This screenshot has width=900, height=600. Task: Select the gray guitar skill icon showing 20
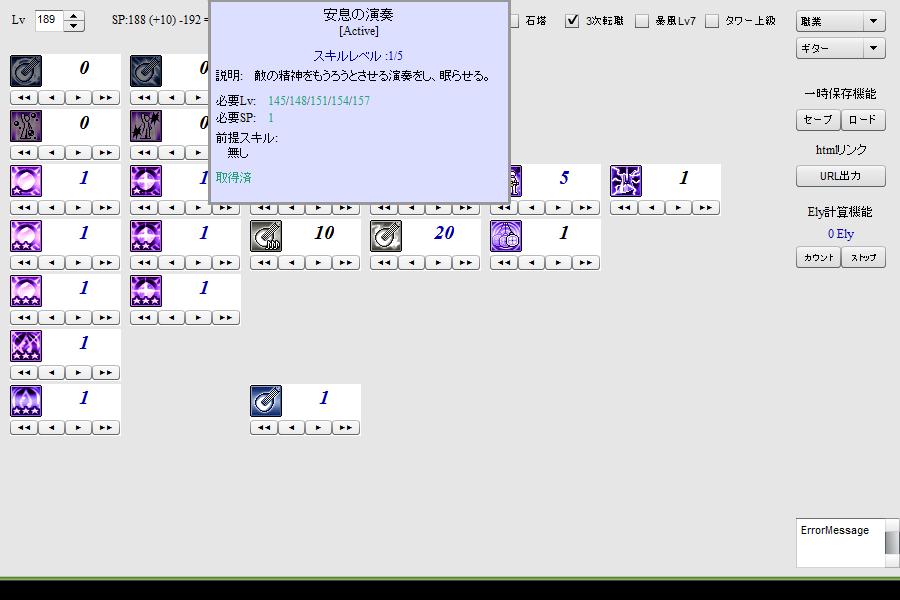coord(386,236)
